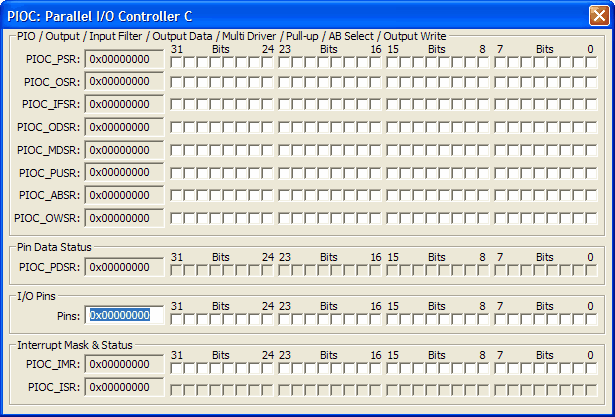
Task: Focus the PIOC_PUSR value field
Action: 124,173
